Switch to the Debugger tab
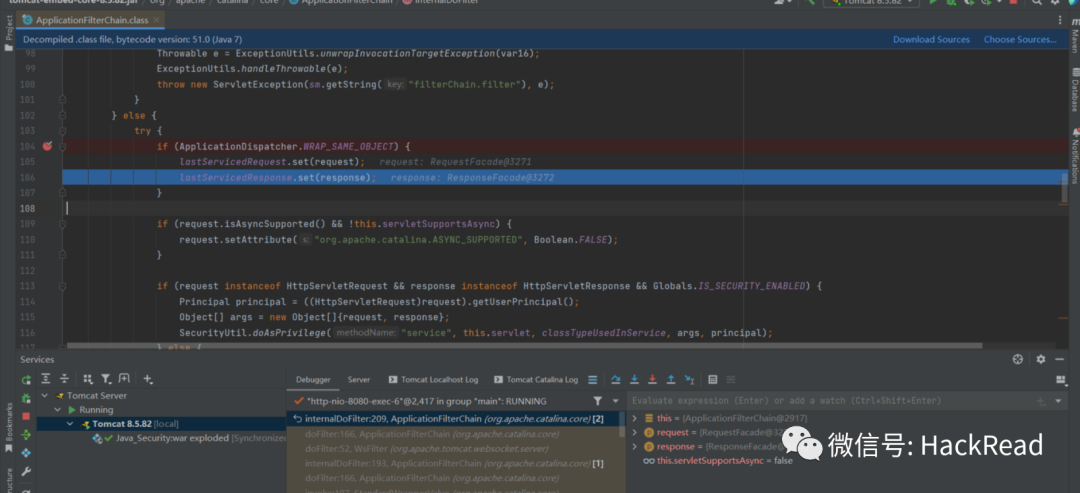The width and height of the screenshot is (1080, 493). pos(313,379)
